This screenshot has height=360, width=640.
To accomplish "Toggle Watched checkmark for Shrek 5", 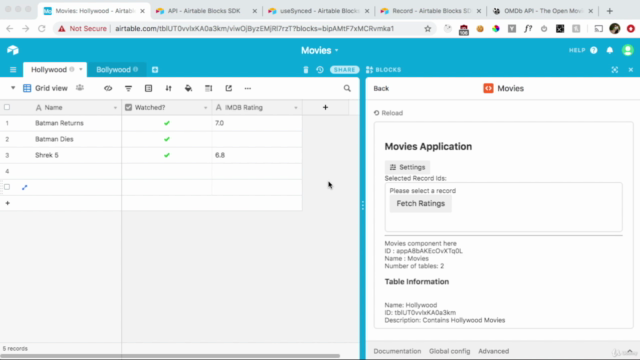I will coord(167,155).
